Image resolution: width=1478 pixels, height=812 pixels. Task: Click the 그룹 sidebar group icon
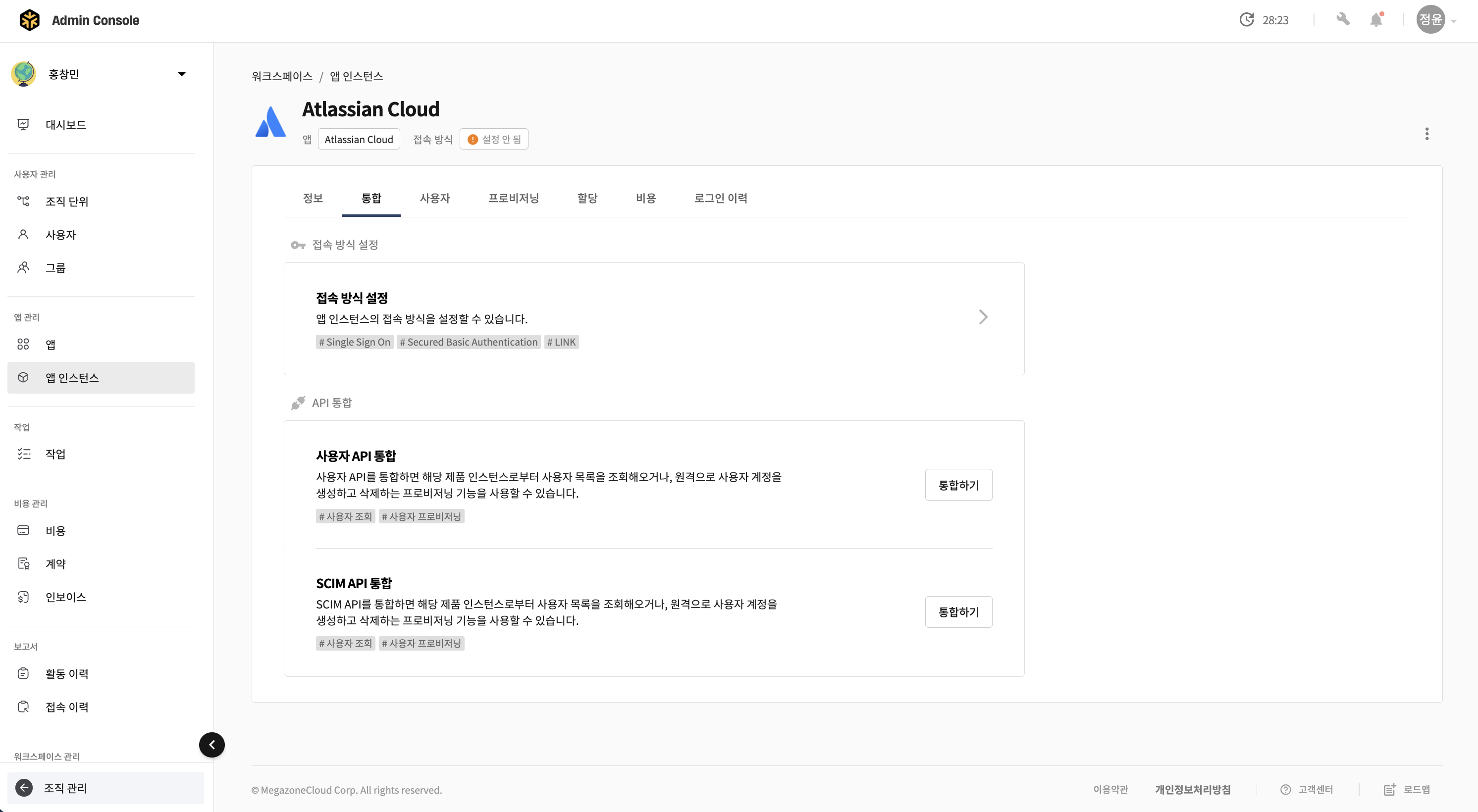pos(23,268)
